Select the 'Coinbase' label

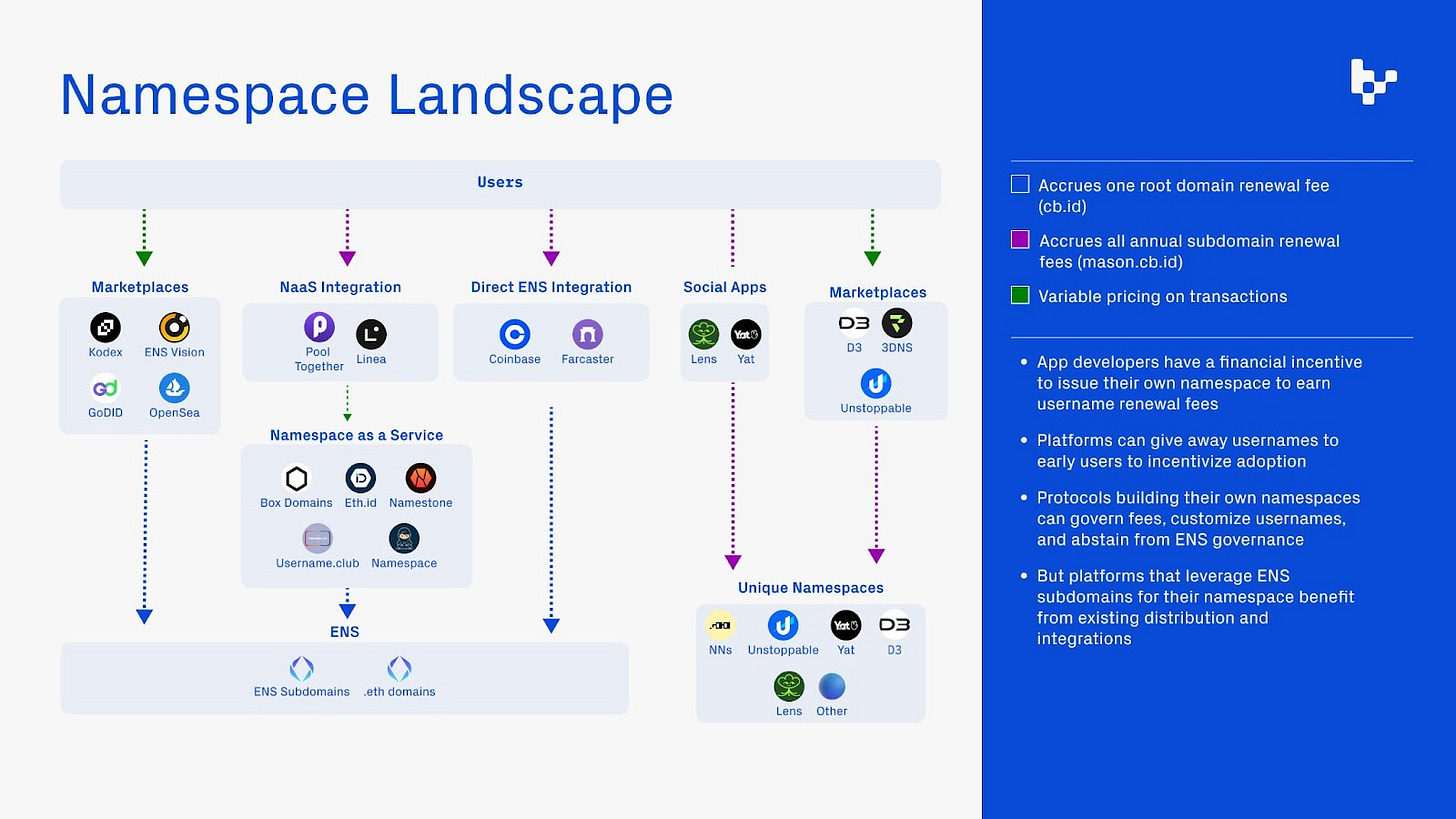point(515,359)
